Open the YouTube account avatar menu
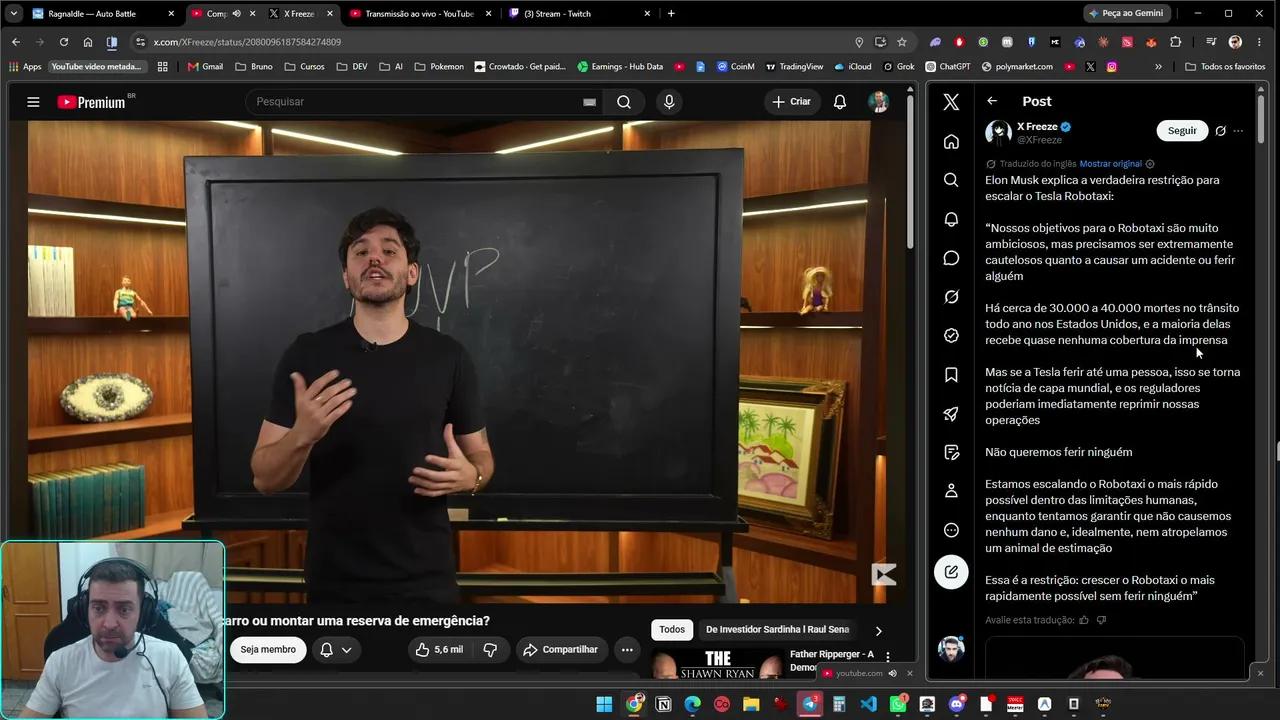The width and height of the screenshot is (1280, 720). (878, 102)
